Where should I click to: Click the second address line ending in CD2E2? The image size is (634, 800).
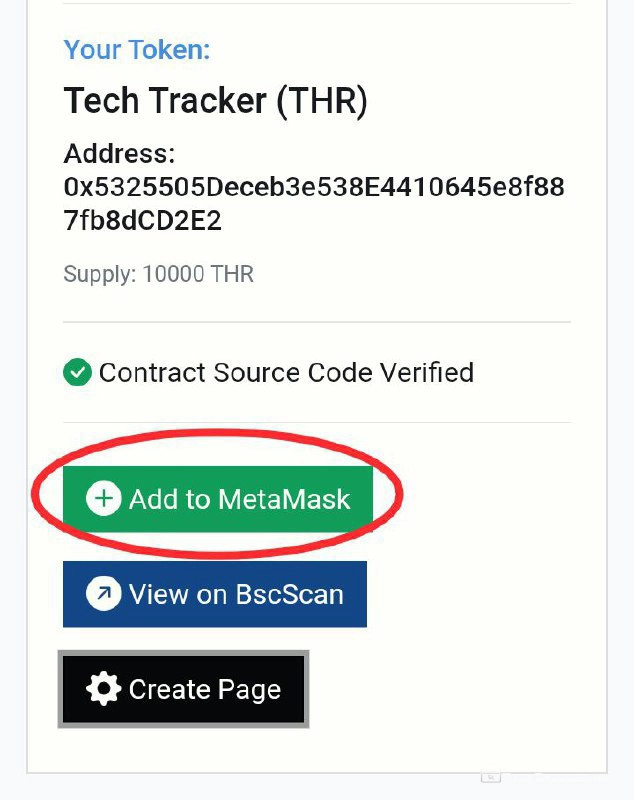[x=142, y=221]
